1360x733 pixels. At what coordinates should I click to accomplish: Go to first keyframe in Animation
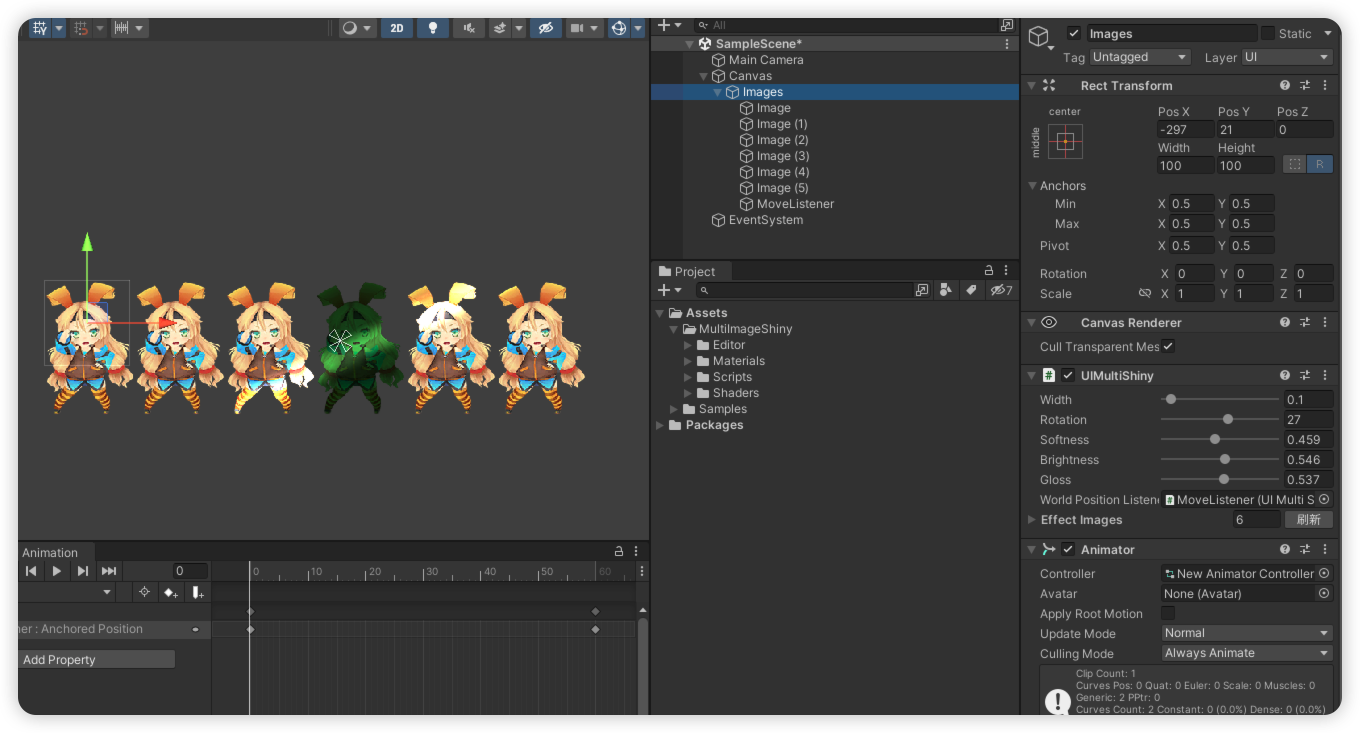click(31, 571)
